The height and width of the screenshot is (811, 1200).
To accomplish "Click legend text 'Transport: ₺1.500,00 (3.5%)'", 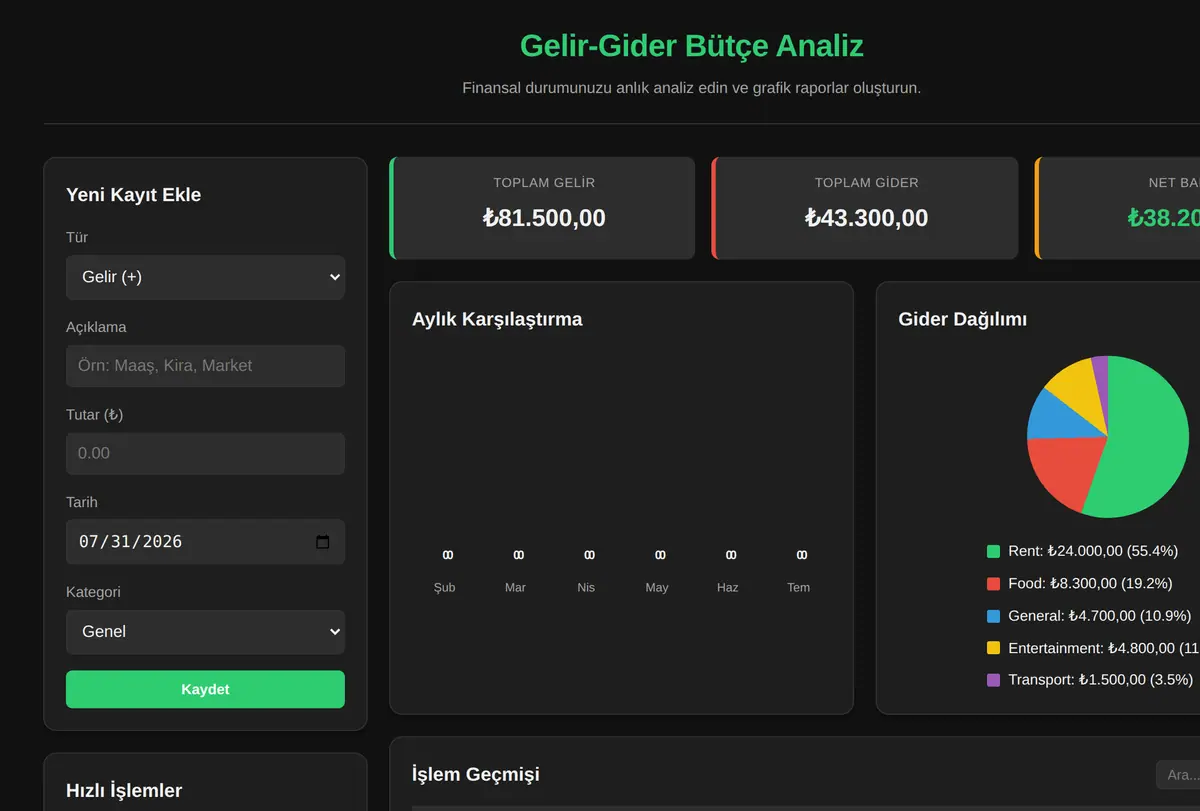I will (x=1101, y=680).
